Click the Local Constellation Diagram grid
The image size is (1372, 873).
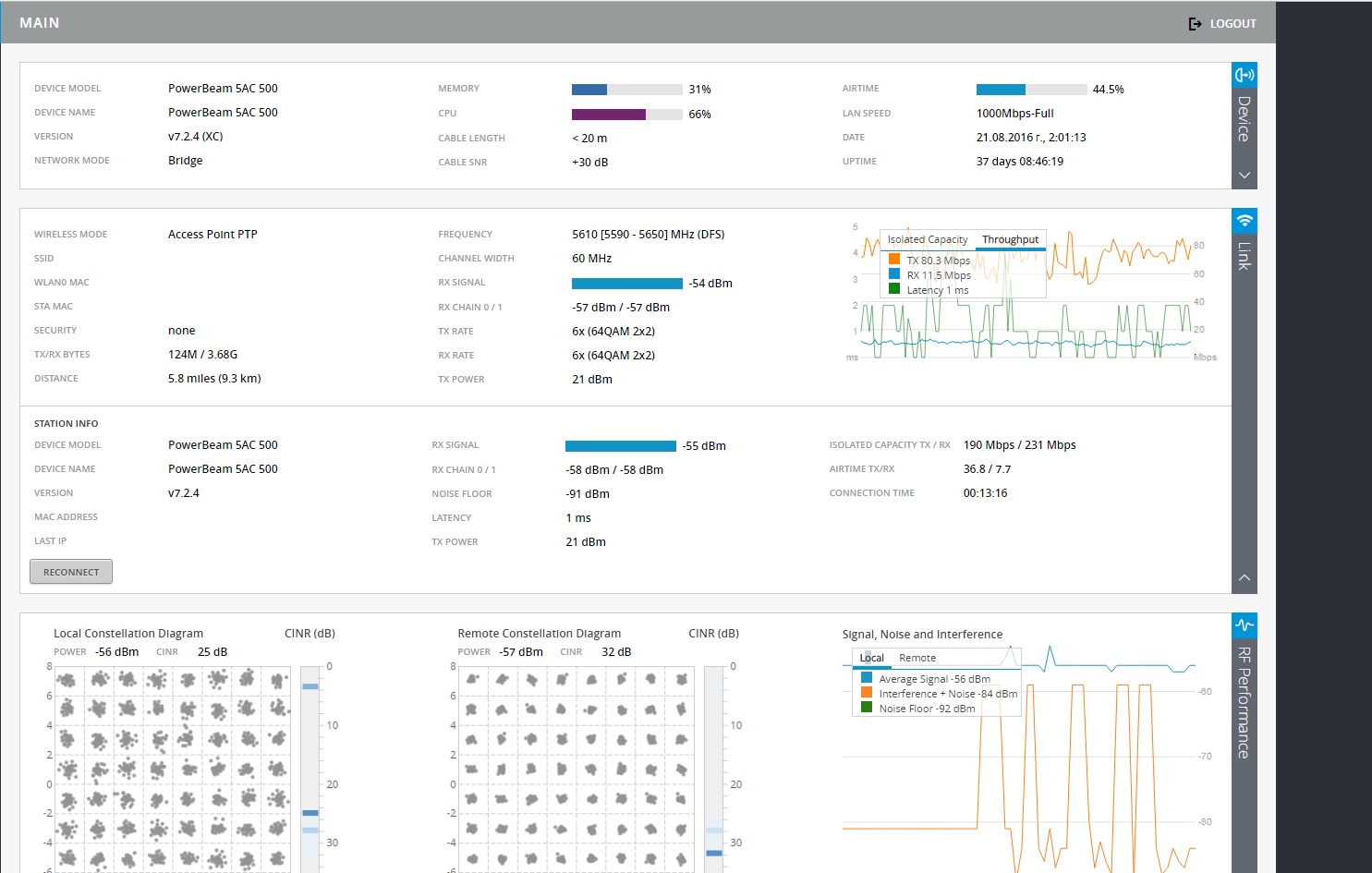173,769
